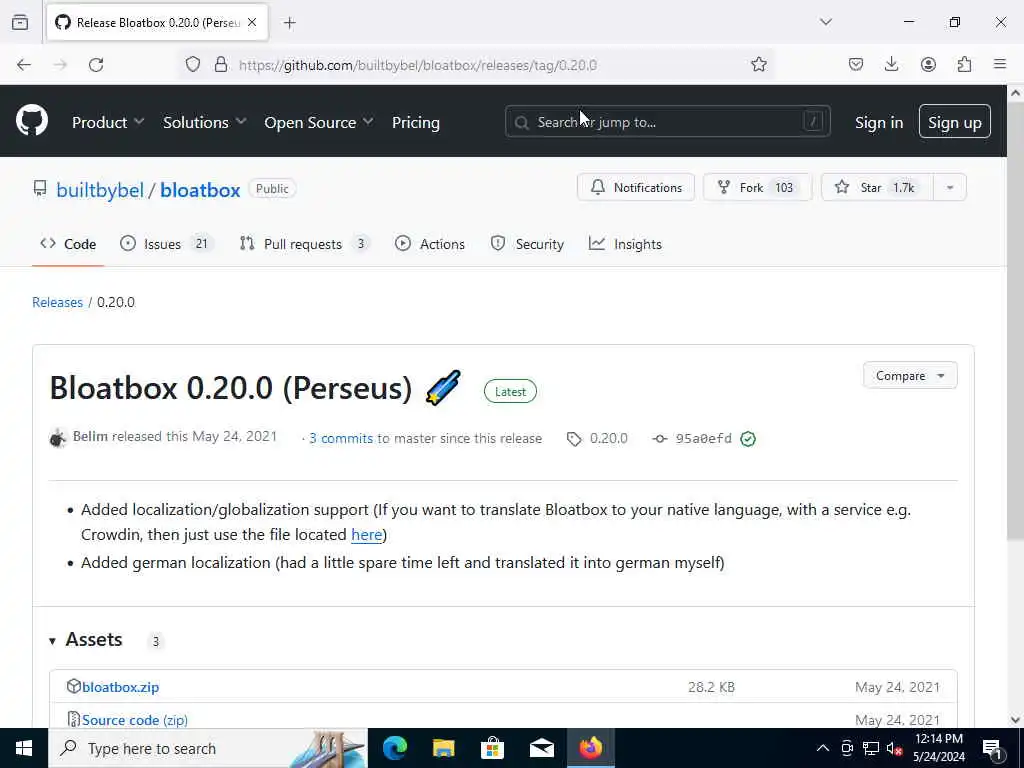Open the Firefox downloads icon
The width and height of the screenshot is (1024, 768).
pos(891,65)
